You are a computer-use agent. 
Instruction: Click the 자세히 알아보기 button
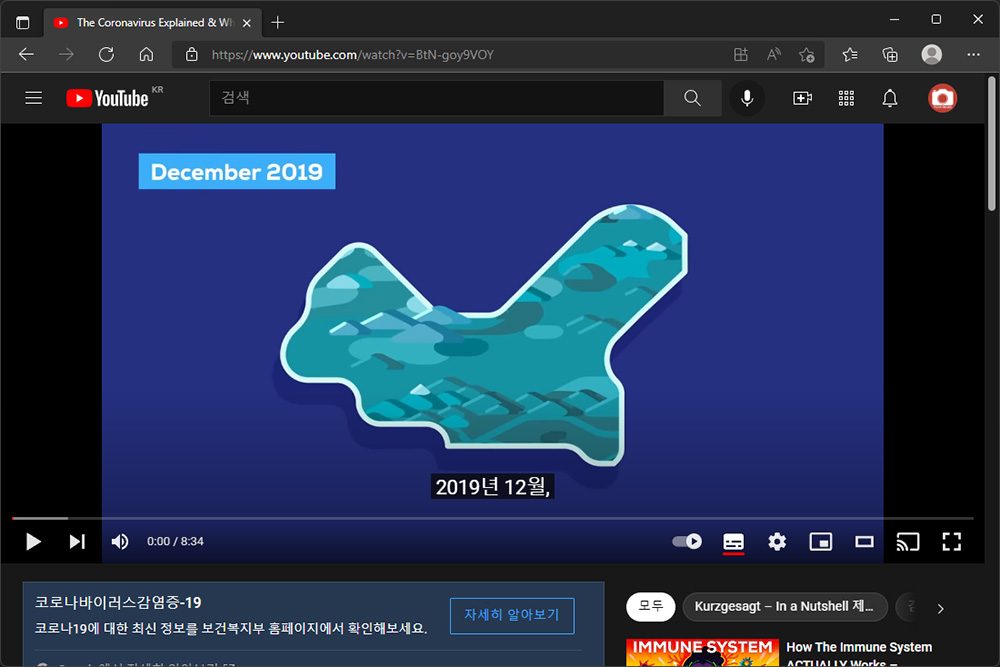(x=511, y=615)
